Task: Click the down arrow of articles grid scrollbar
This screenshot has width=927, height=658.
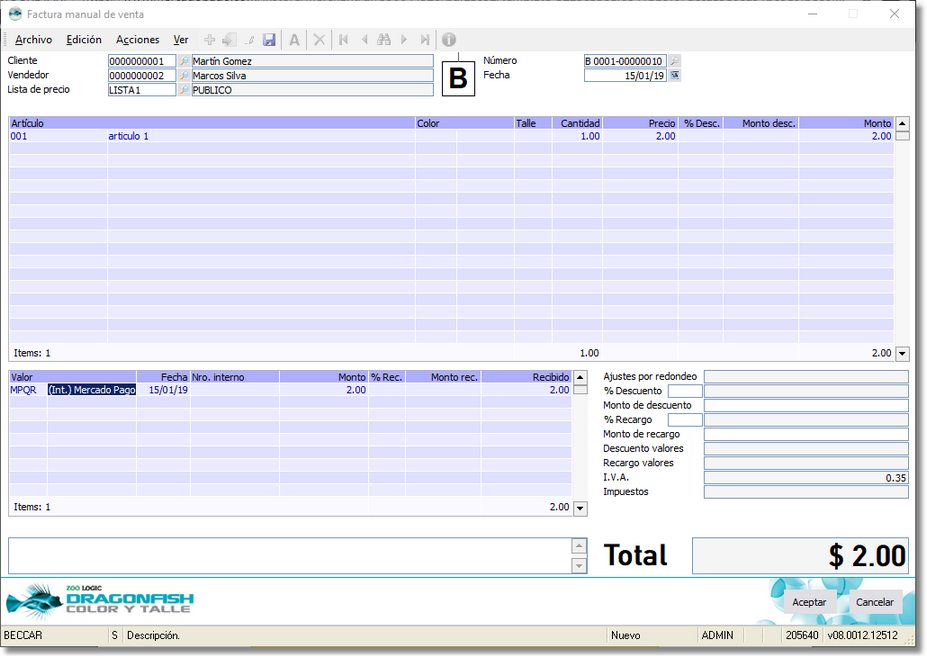Action: click(902, 354)
